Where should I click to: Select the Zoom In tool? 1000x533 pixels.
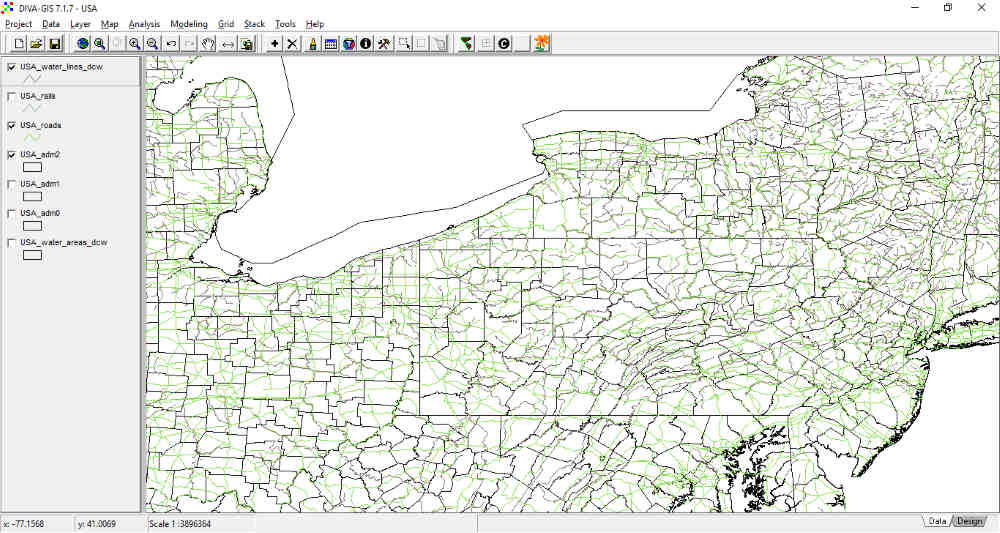tap(135, 43)
